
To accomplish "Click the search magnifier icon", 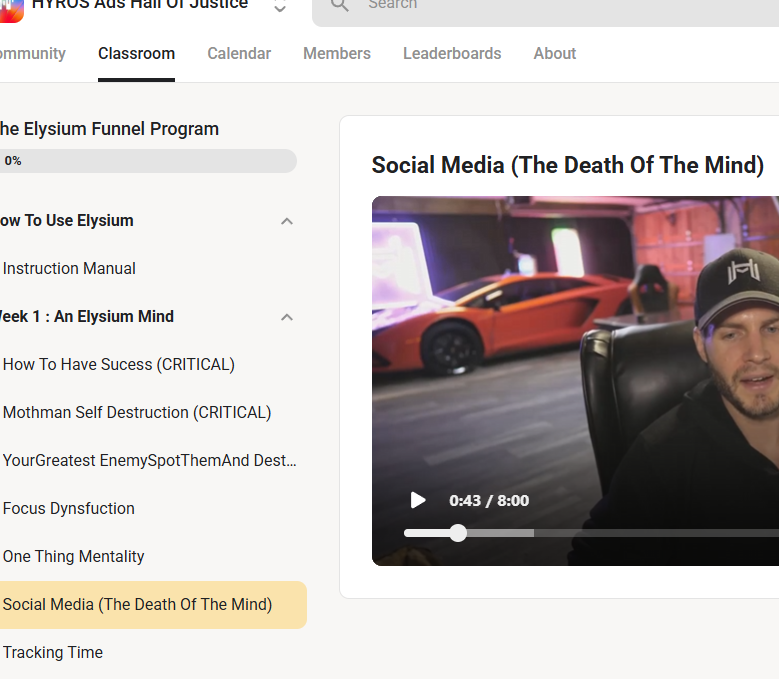I will 340,5.
